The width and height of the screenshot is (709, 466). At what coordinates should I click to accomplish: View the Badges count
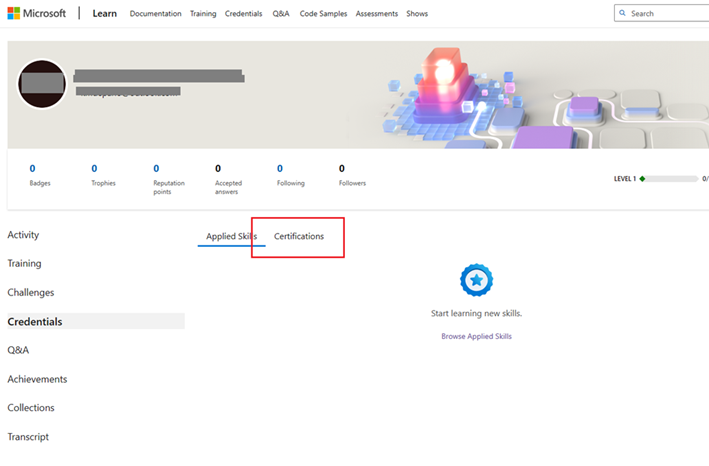coord(33,169)
